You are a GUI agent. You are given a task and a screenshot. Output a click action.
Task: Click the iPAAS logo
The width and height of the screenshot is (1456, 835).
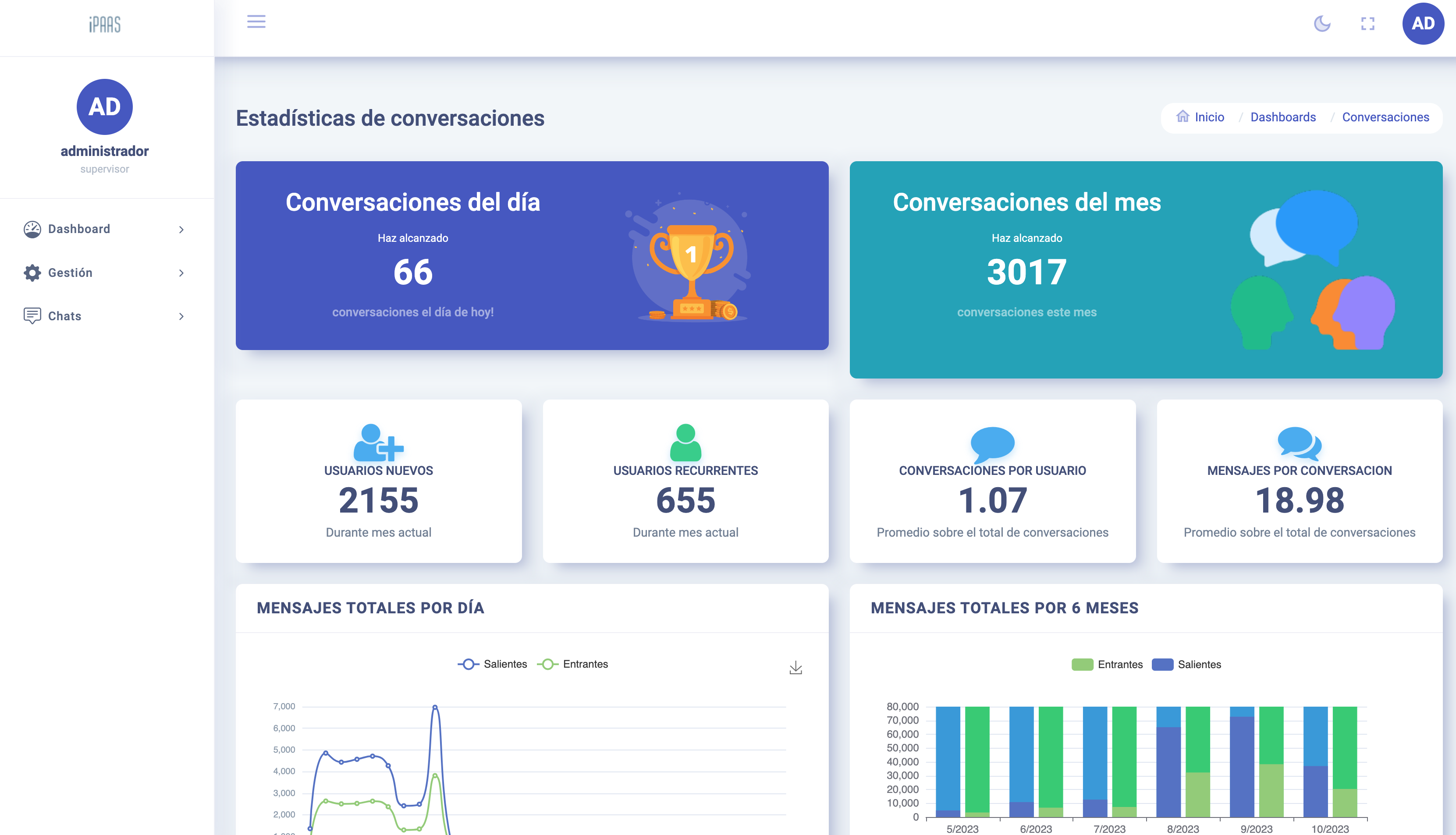[105, 25]
